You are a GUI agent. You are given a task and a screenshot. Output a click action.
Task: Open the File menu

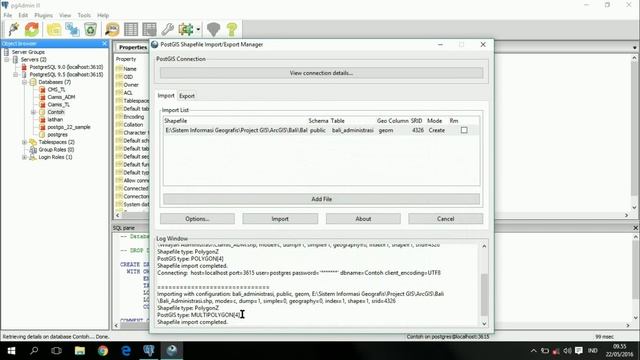click(x=8, y=15)
